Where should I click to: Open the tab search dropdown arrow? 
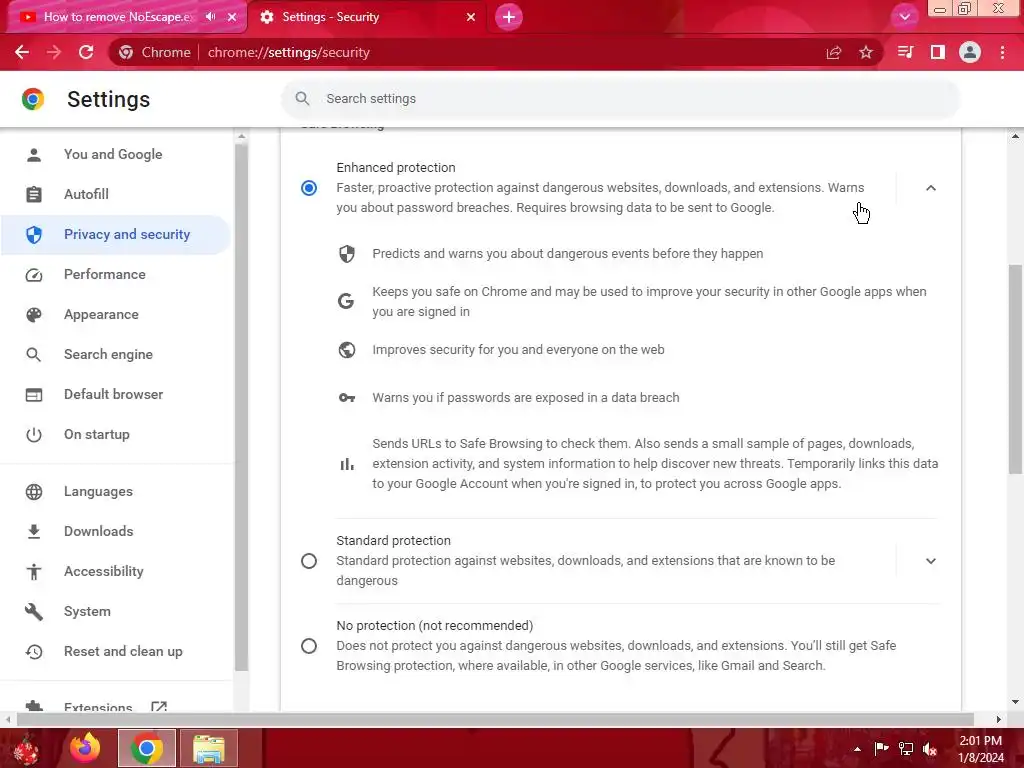tap(904, 17)
